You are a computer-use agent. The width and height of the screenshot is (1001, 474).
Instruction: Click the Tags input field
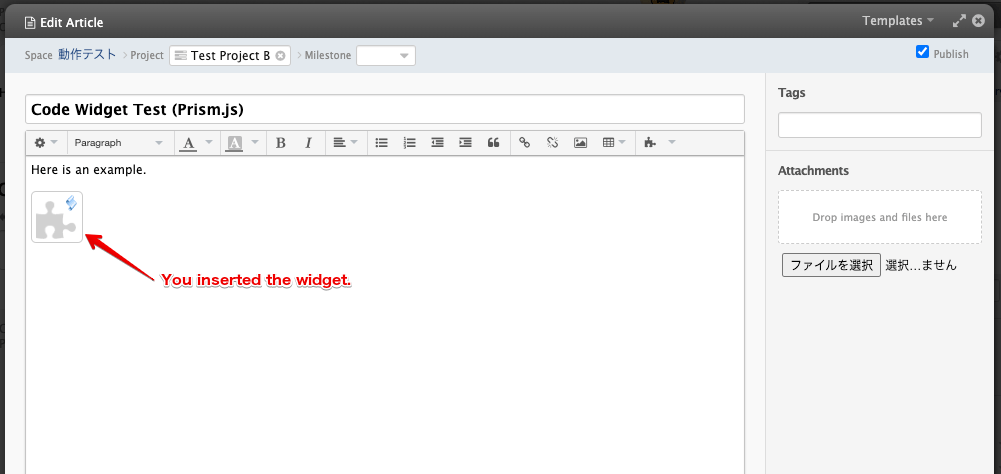(x=879, y=125)
